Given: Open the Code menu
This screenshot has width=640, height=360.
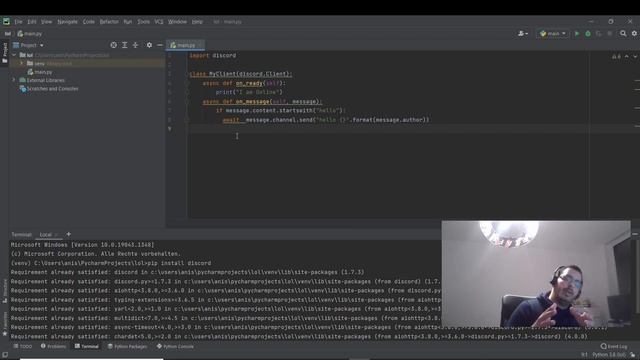Looking at the screenshot, I should click(89, 21).
